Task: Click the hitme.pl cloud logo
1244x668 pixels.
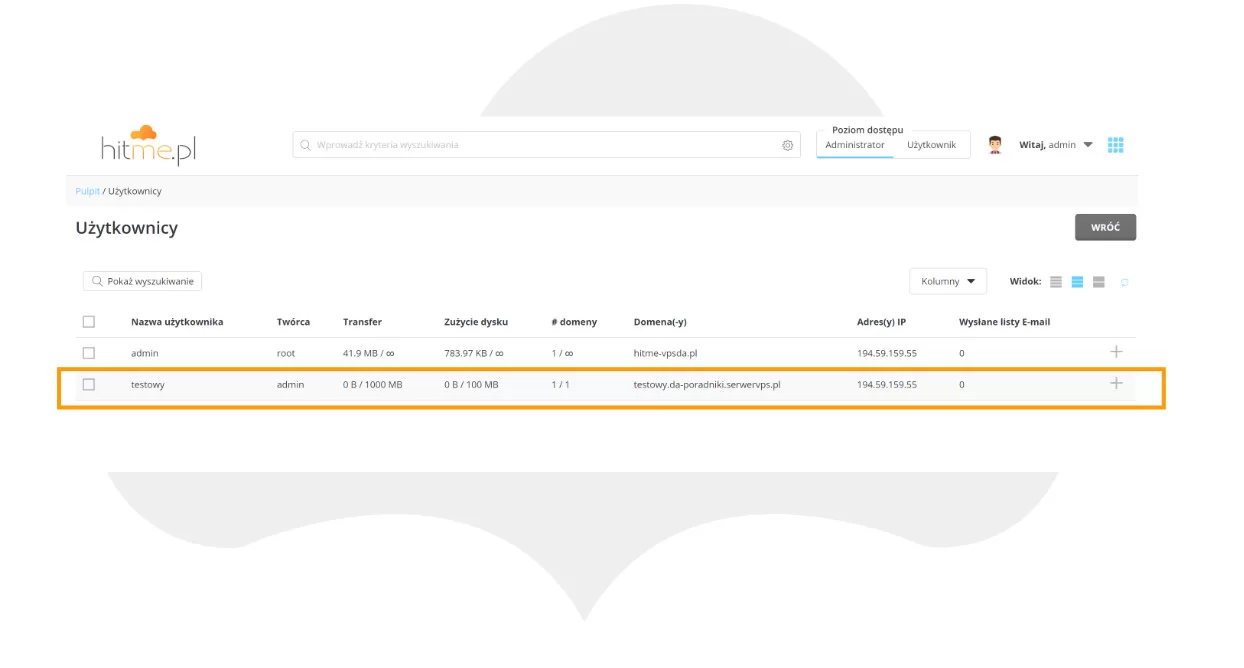Action: (x=148, y=145)
